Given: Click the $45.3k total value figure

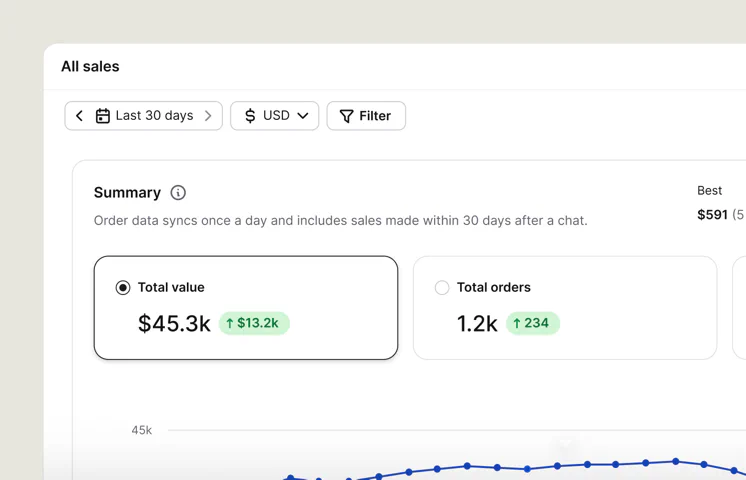Looking at the screenshot, I should coord(174,323).
